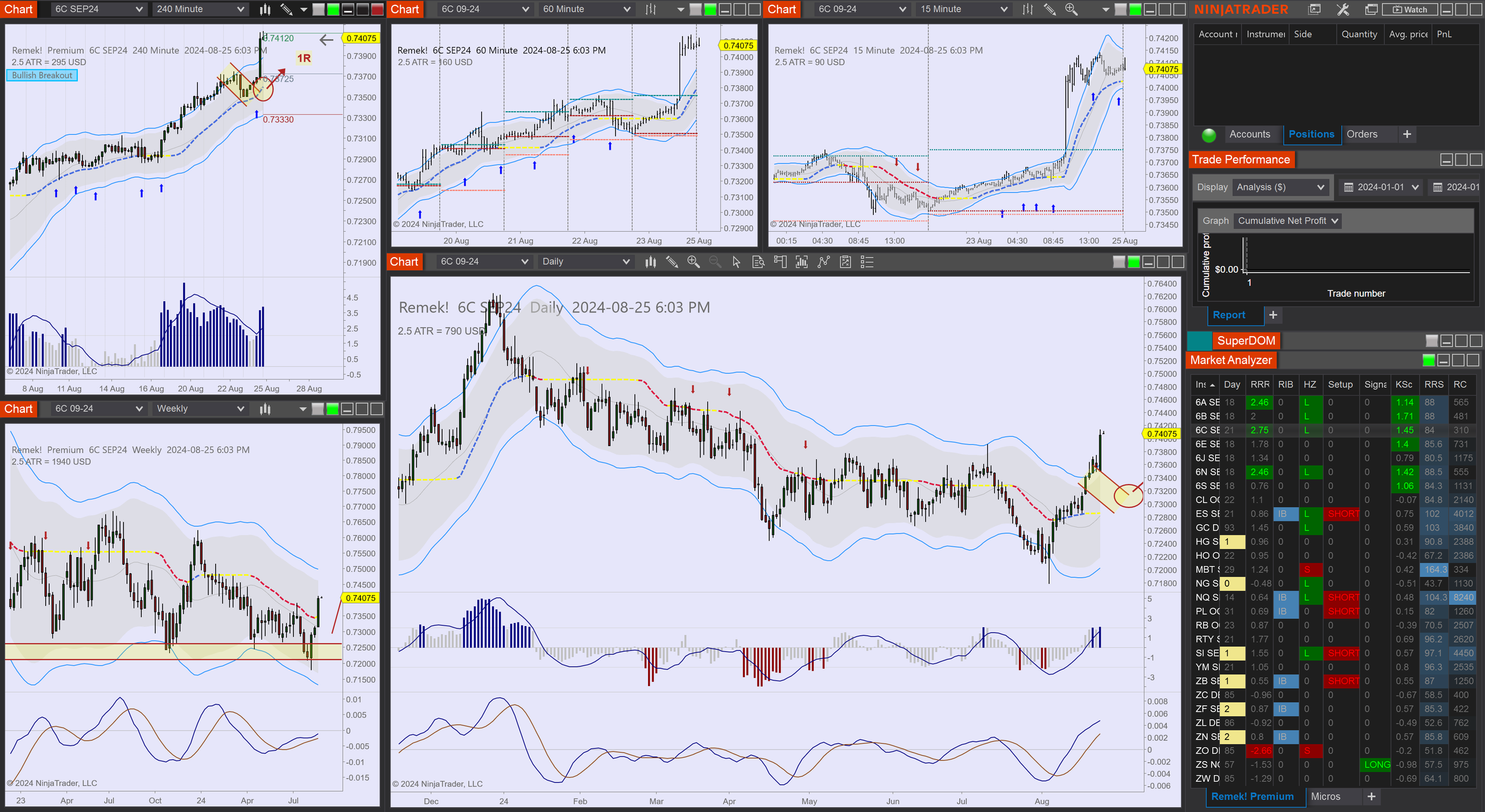
Task: Open the 240 Minute interval dropdown
Action: click(200, 10)
